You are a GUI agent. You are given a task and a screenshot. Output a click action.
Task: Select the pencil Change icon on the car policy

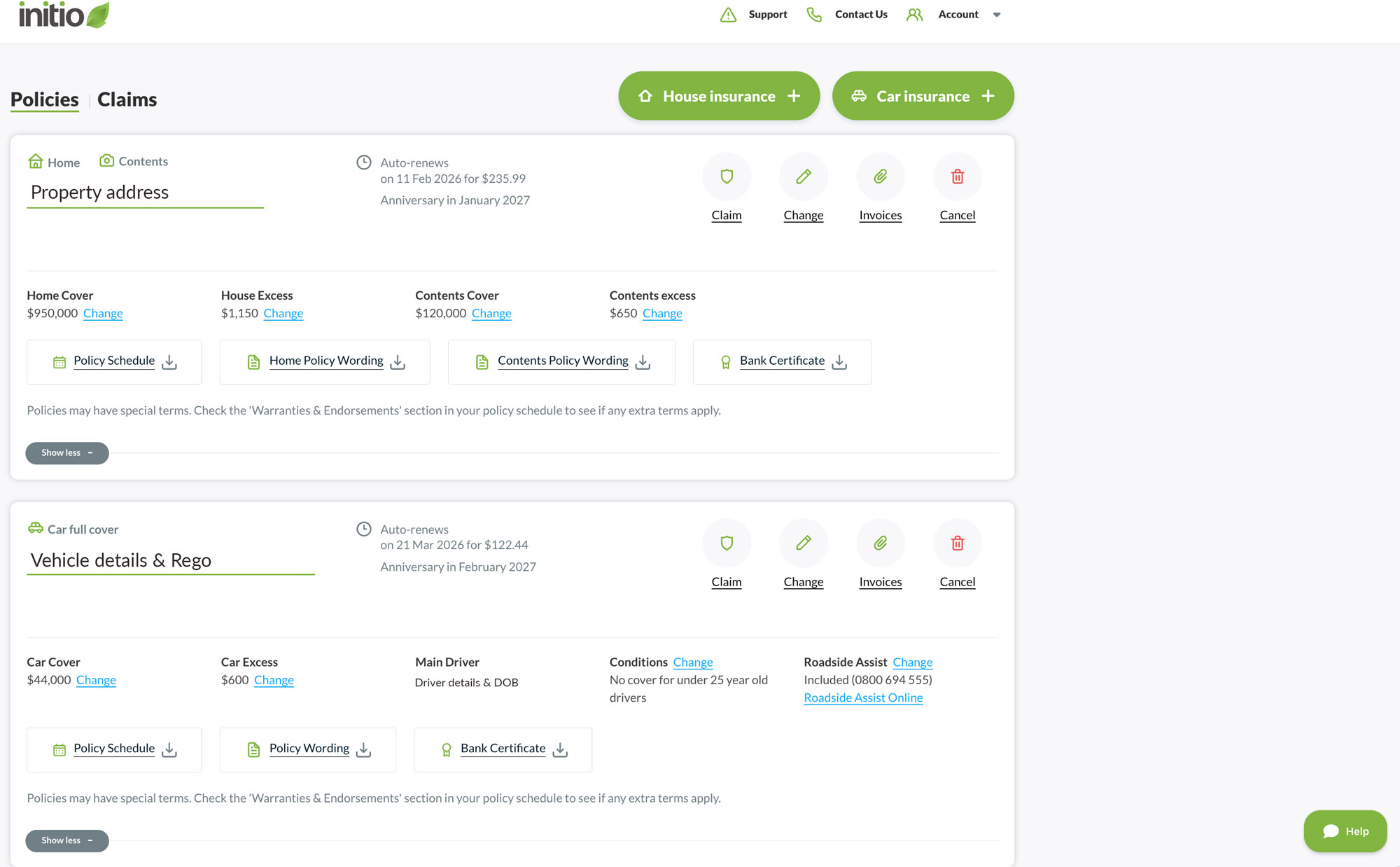pos(803,543)
